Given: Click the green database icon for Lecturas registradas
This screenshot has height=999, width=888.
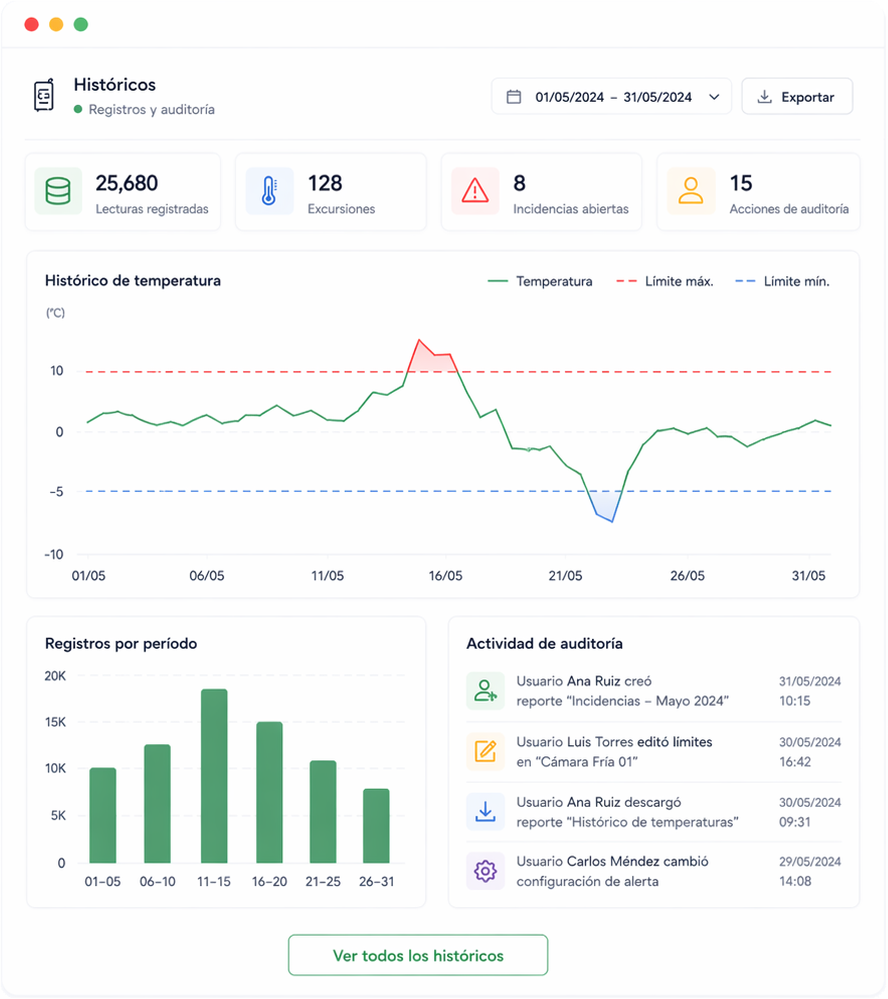Looking at the screenshot, I should click(x=58, y=191).
